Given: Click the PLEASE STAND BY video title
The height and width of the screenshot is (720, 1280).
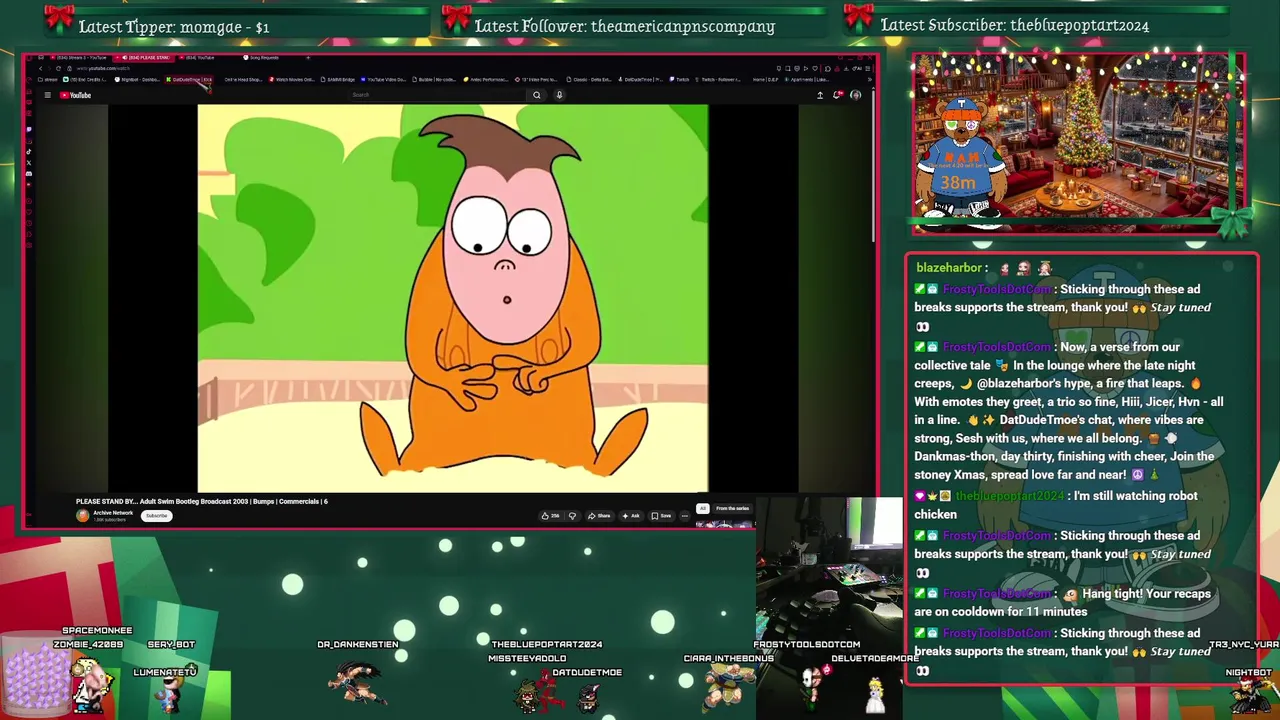Looking at the screenshot, I should pos(201,501).
